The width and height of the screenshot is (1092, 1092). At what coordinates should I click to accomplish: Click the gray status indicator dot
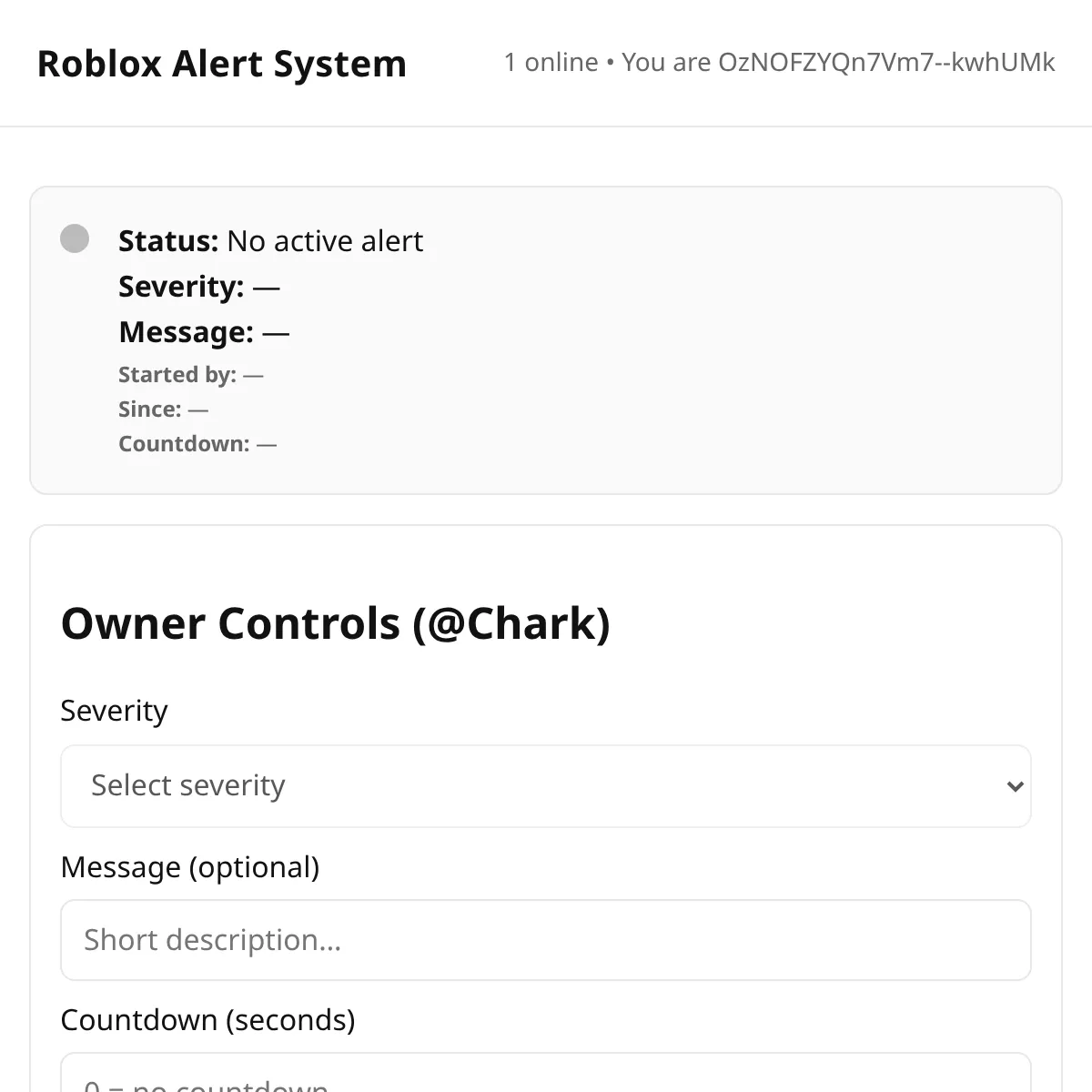point(75,238)
